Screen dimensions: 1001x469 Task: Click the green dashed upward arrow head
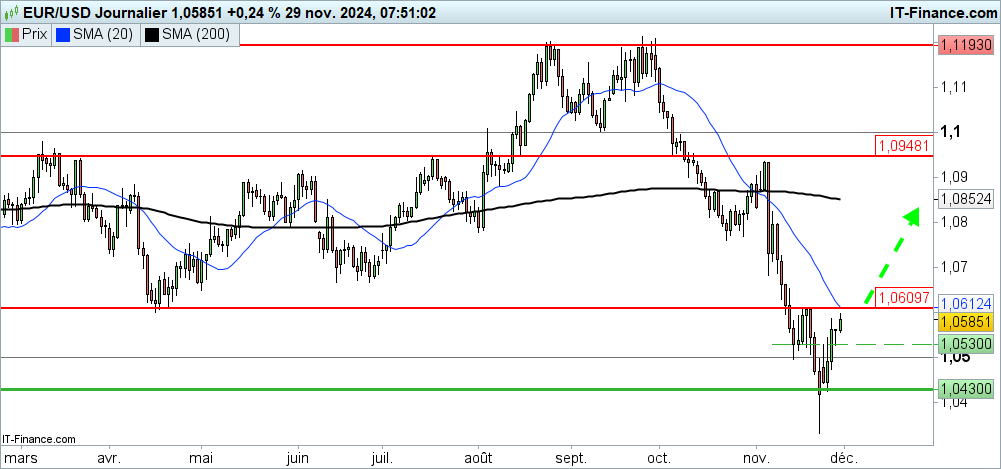tap(909, 216)
